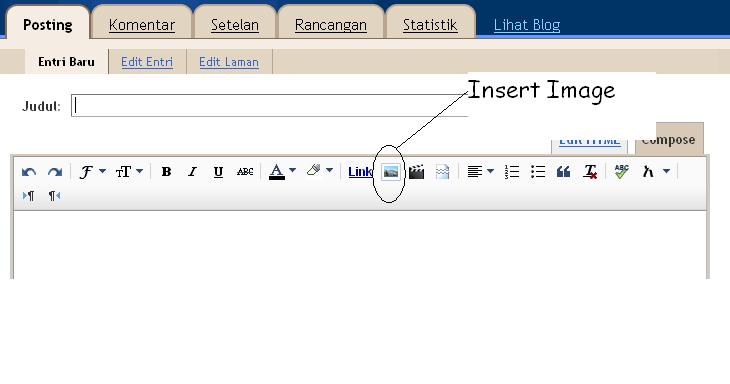The width and height of the screenshot is (730, 384).
Task: Click in the Judul title field
Action: 270,105
